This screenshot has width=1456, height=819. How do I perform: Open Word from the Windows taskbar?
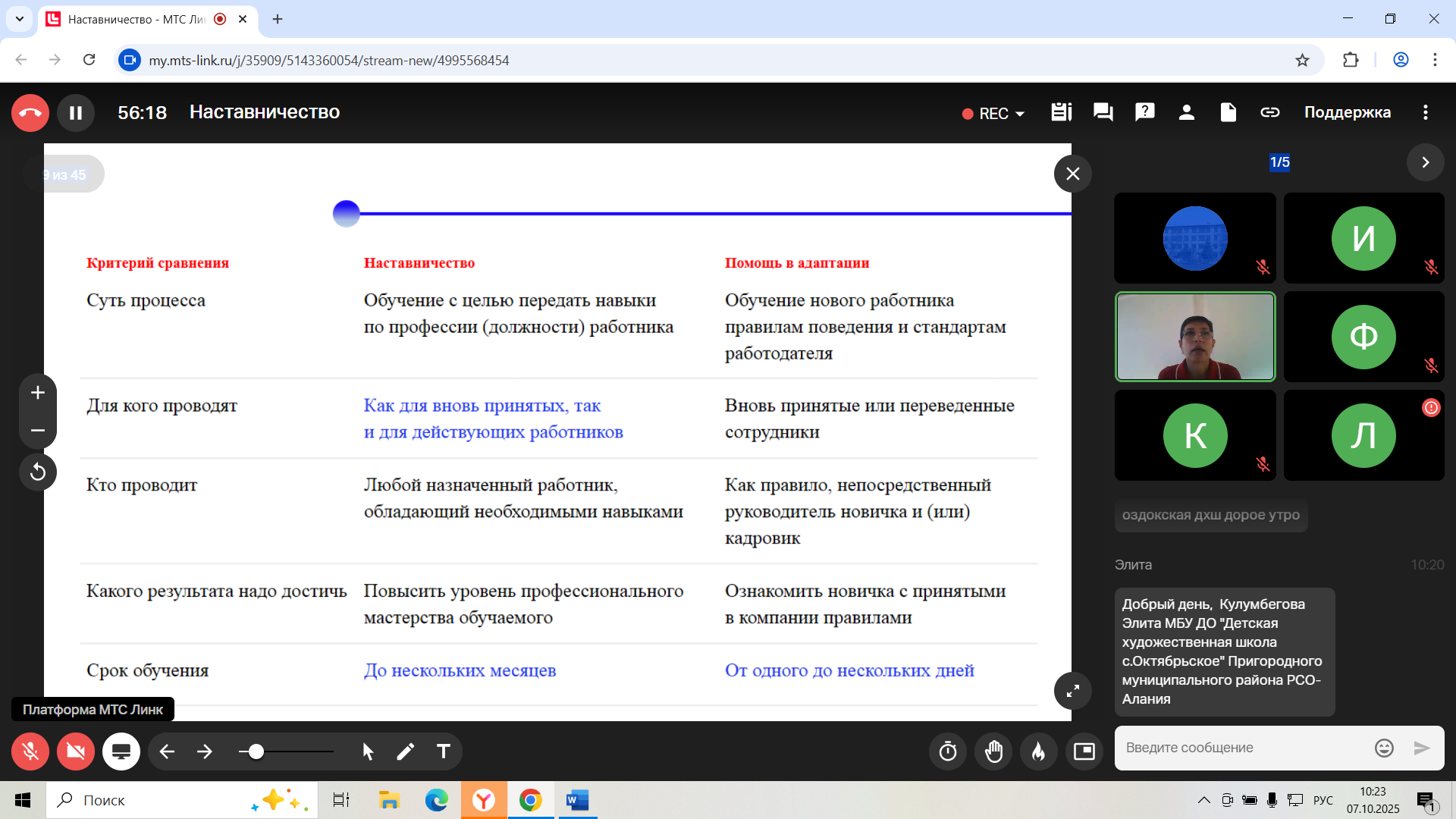pyautogui.click(x=577, y=800)
